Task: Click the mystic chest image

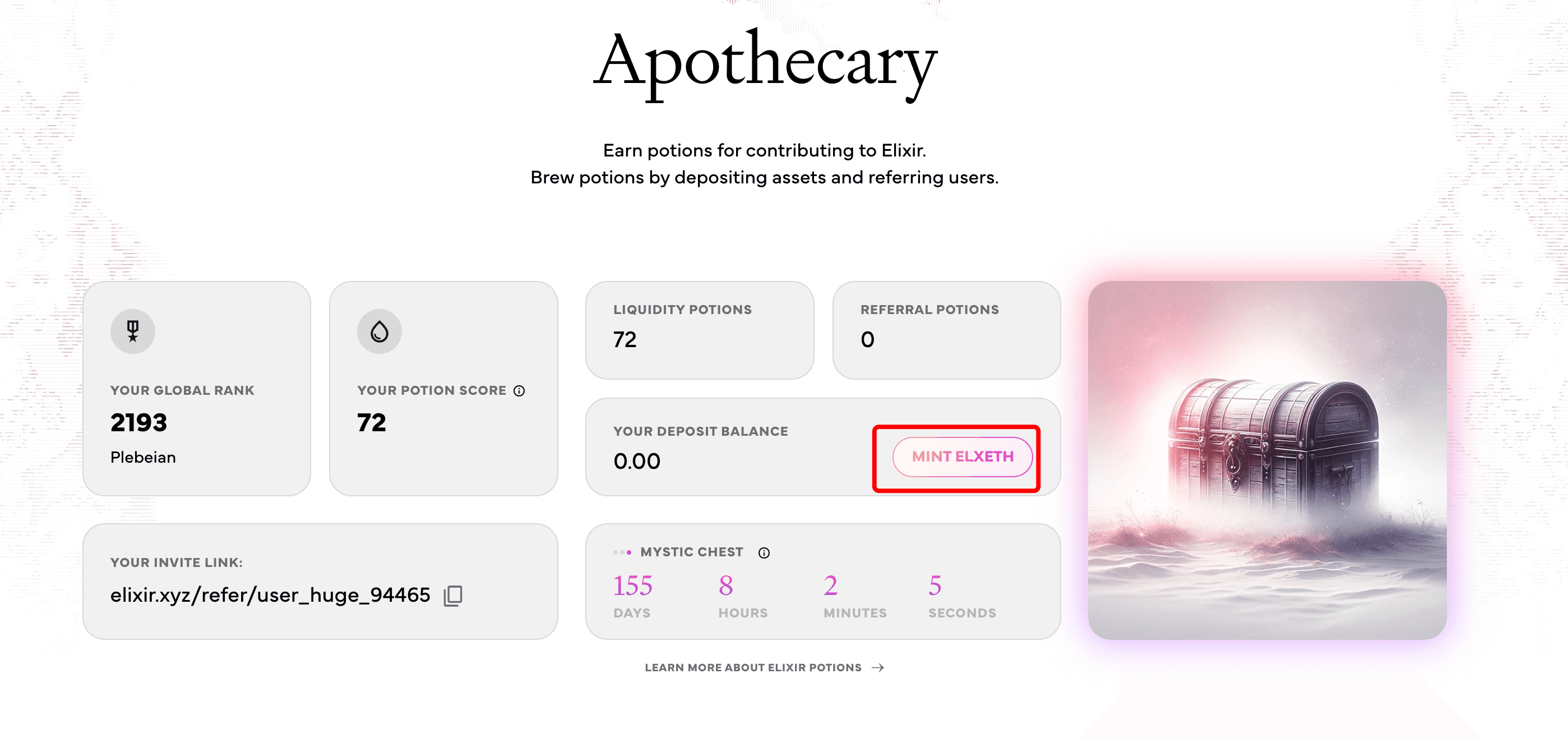Action: 1267,460
